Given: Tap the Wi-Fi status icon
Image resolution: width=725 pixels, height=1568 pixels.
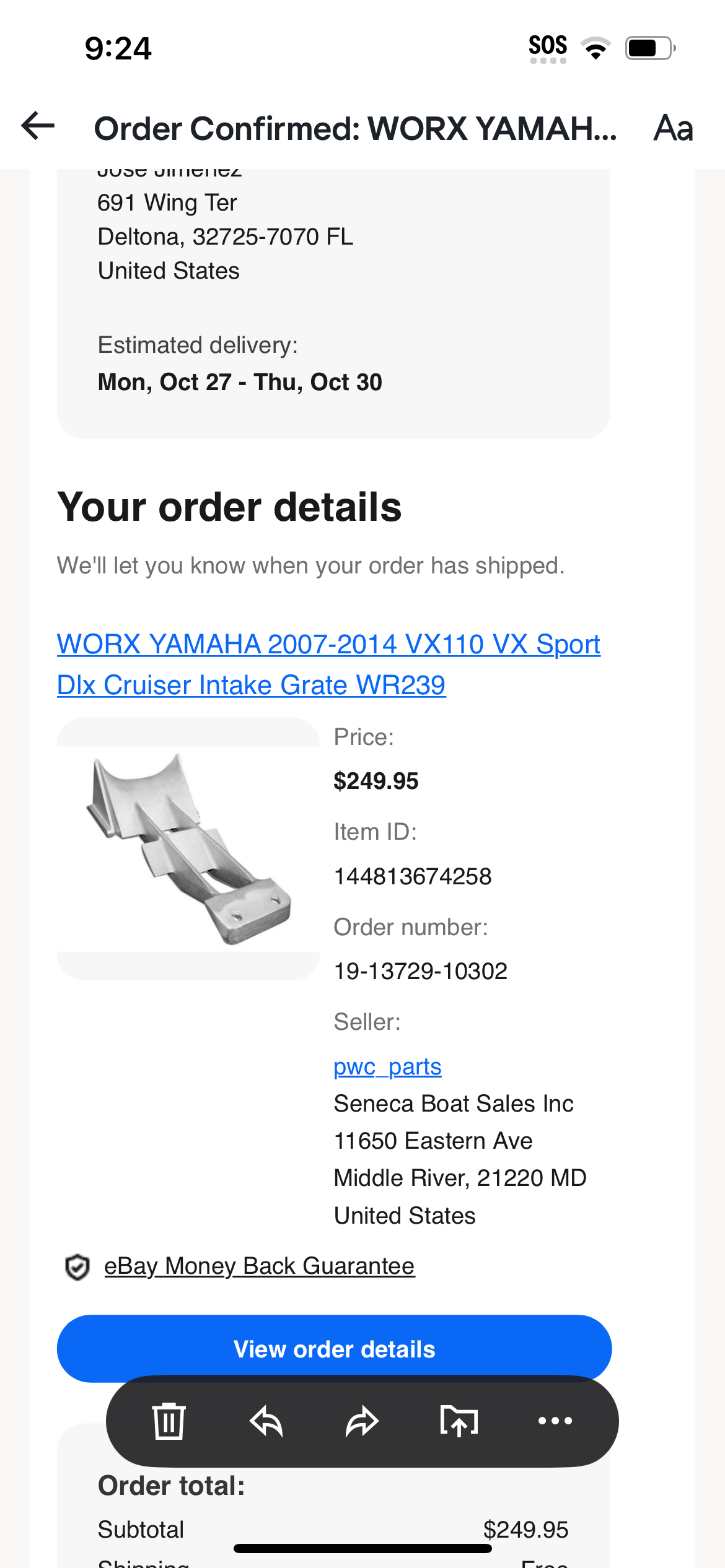Looking at the screenshot, I should [x=595, y=48].
